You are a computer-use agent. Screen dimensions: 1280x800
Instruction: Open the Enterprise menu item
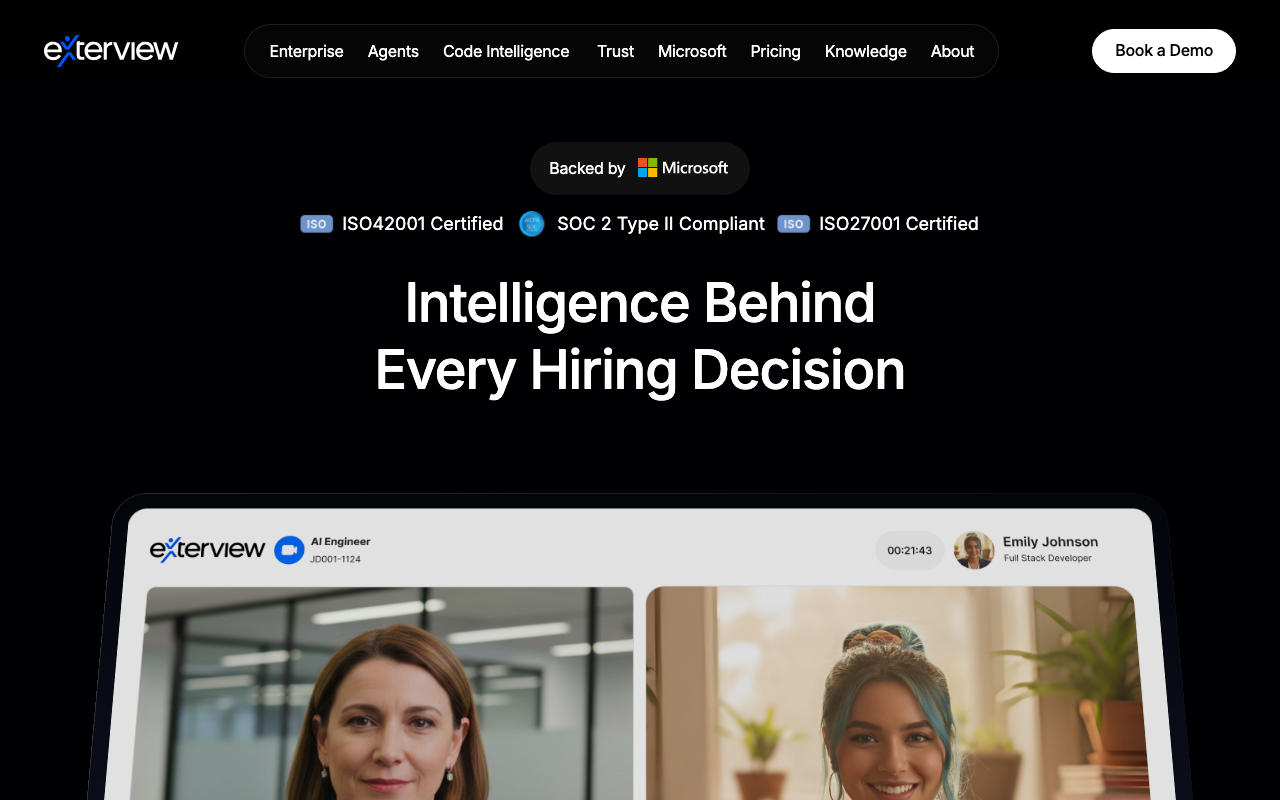pyautogui.click(x=306, y=51)
